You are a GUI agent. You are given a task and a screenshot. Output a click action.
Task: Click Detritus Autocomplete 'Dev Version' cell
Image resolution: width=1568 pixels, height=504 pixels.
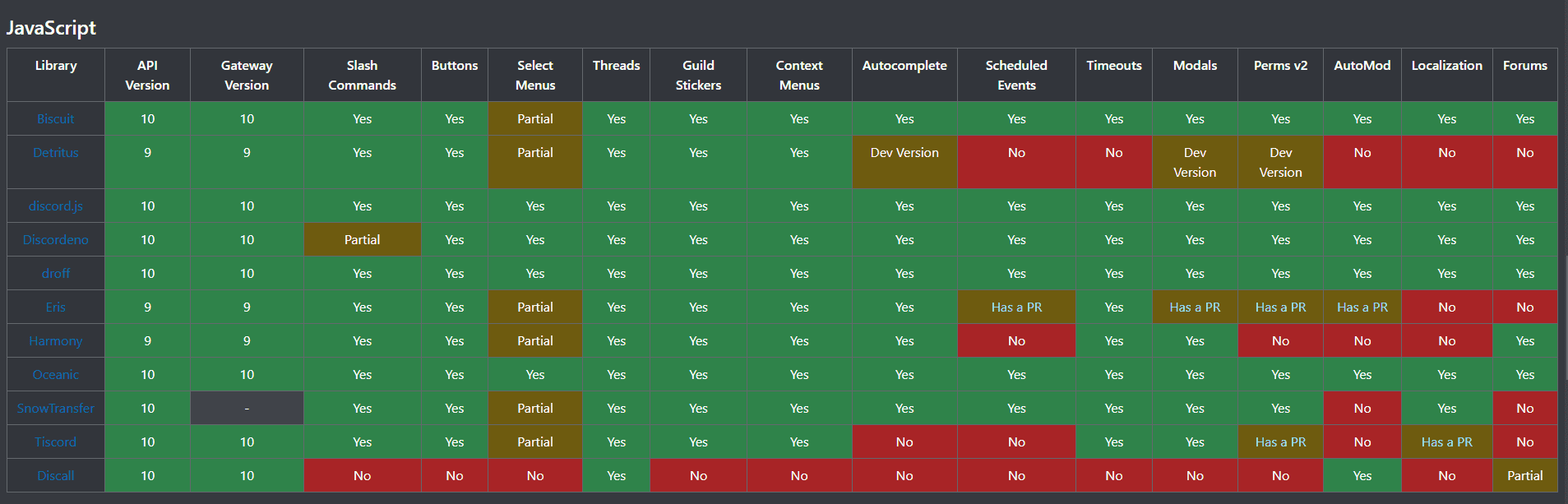click(904, 153)
